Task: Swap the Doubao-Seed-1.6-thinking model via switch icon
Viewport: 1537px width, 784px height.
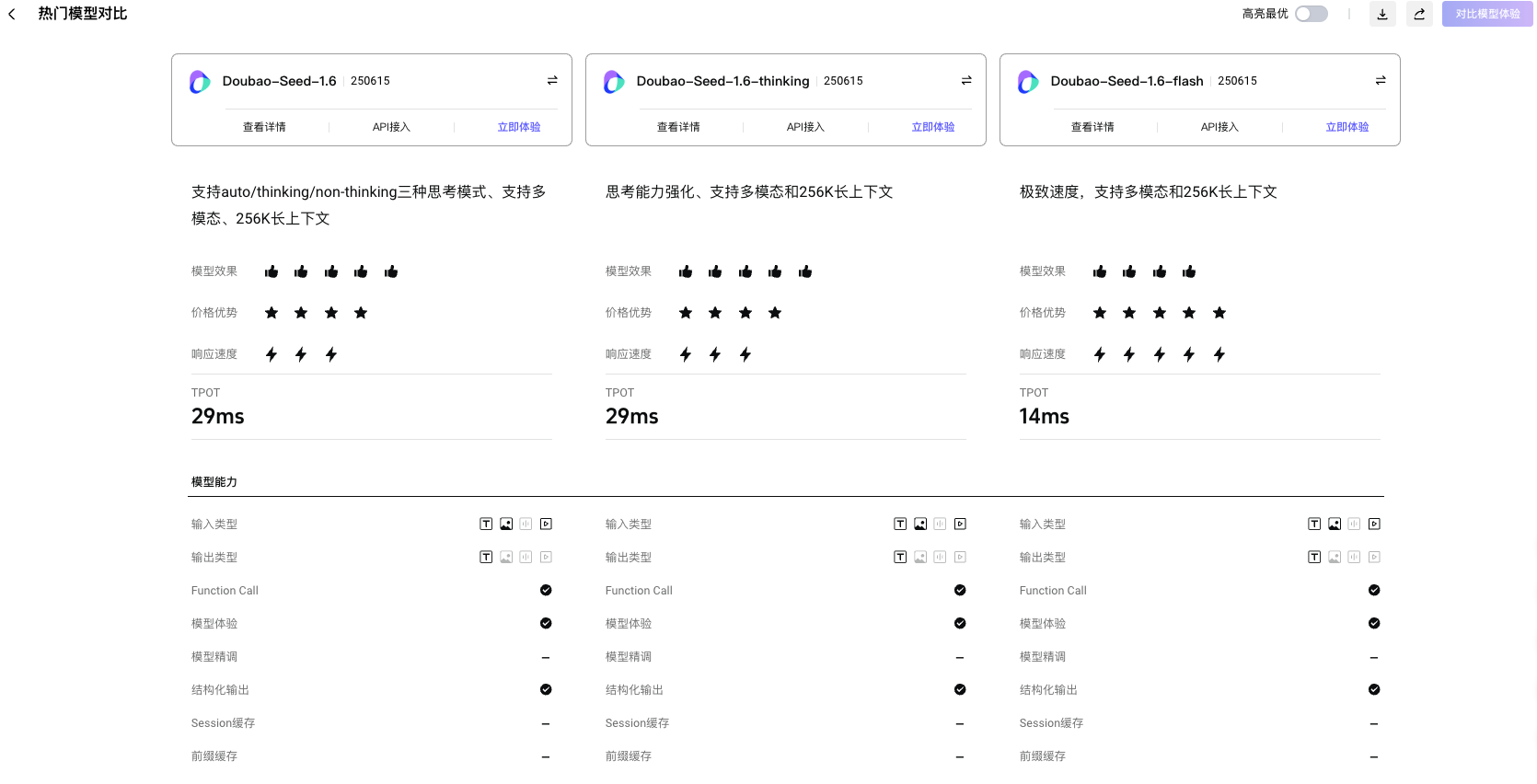Action: (966, 81)
